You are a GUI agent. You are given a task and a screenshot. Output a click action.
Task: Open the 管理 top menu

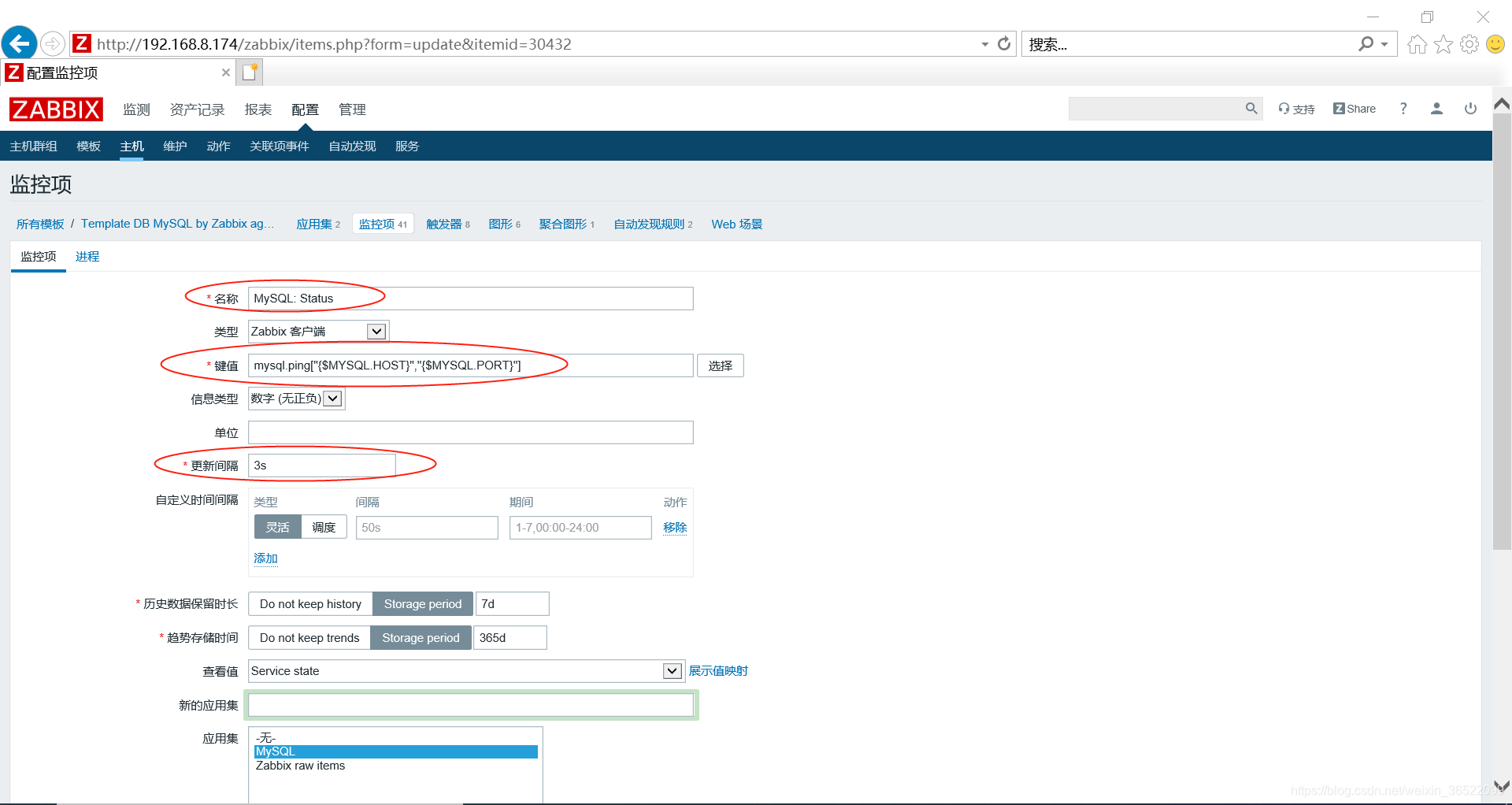click(x=352, y=109)
